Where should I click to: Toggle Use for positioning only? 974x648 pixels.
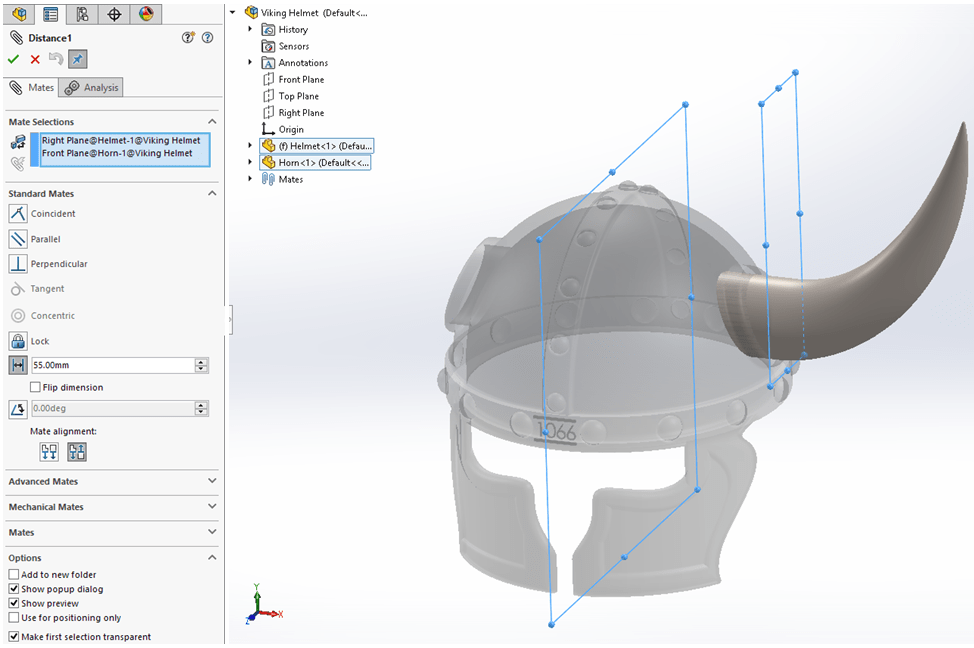(x=14, y=618)
